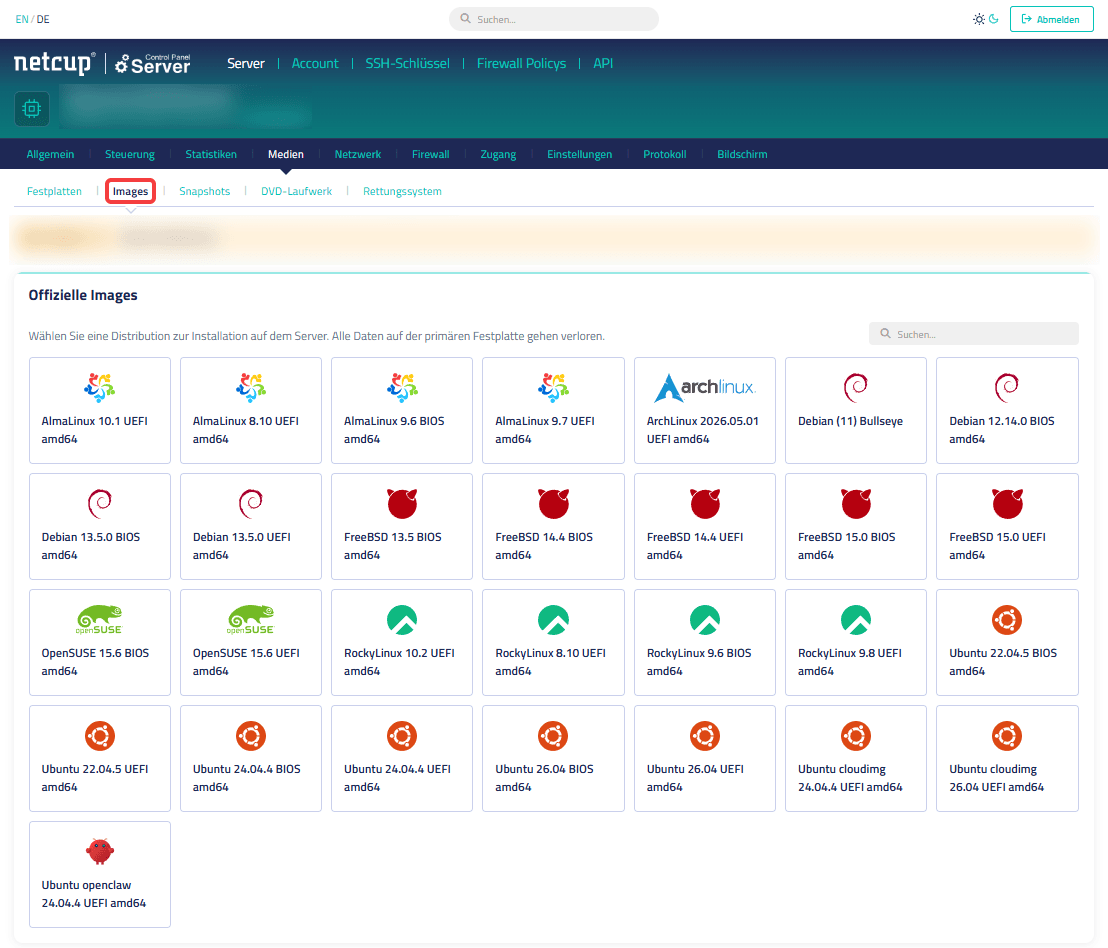Select the Ubuntu 26.04 BIOS amd64 card label
The height and width of the screenshot is (948, 1108).
click(544, 778)
